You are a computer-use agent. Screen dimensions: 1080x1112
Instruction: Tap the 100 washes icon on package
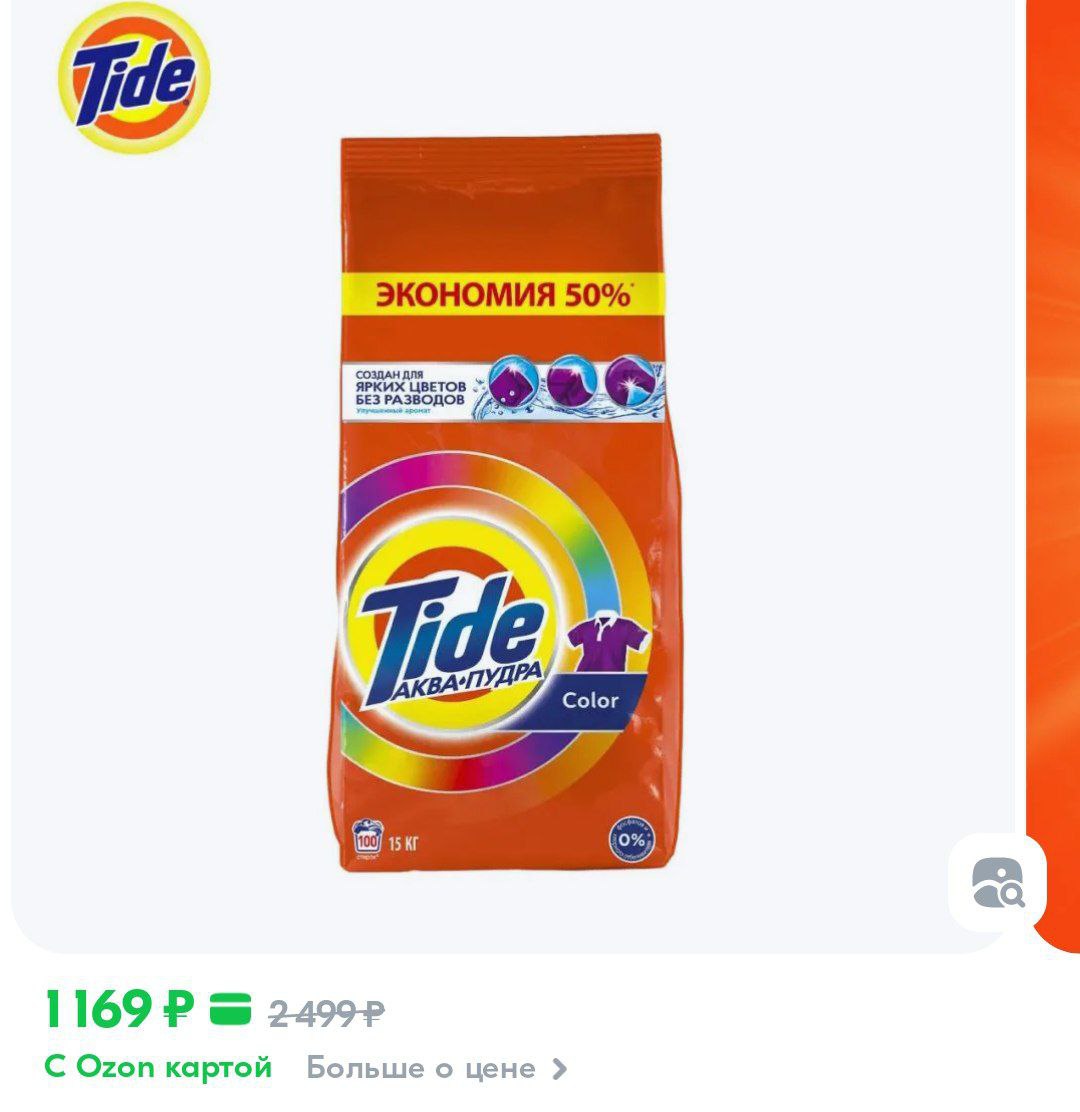367,839
